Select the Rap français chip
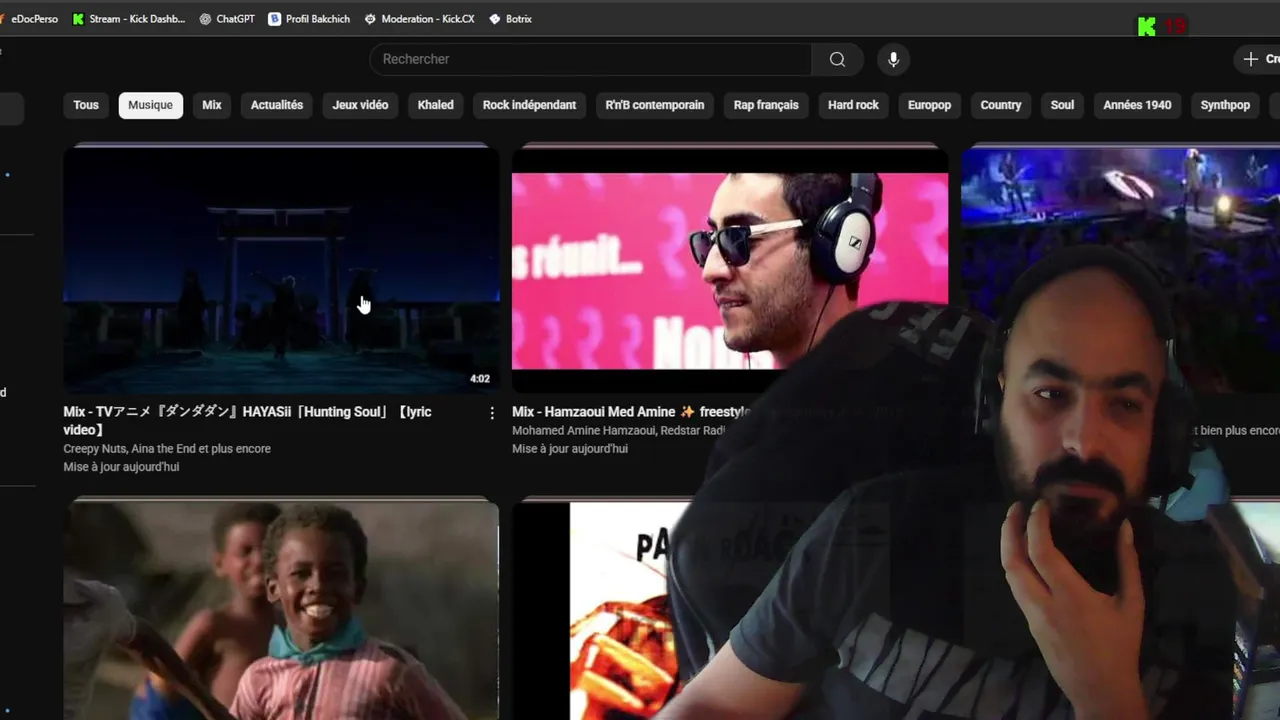The height and width of the screenshot is (720, 1280). [x=766, y=105]
